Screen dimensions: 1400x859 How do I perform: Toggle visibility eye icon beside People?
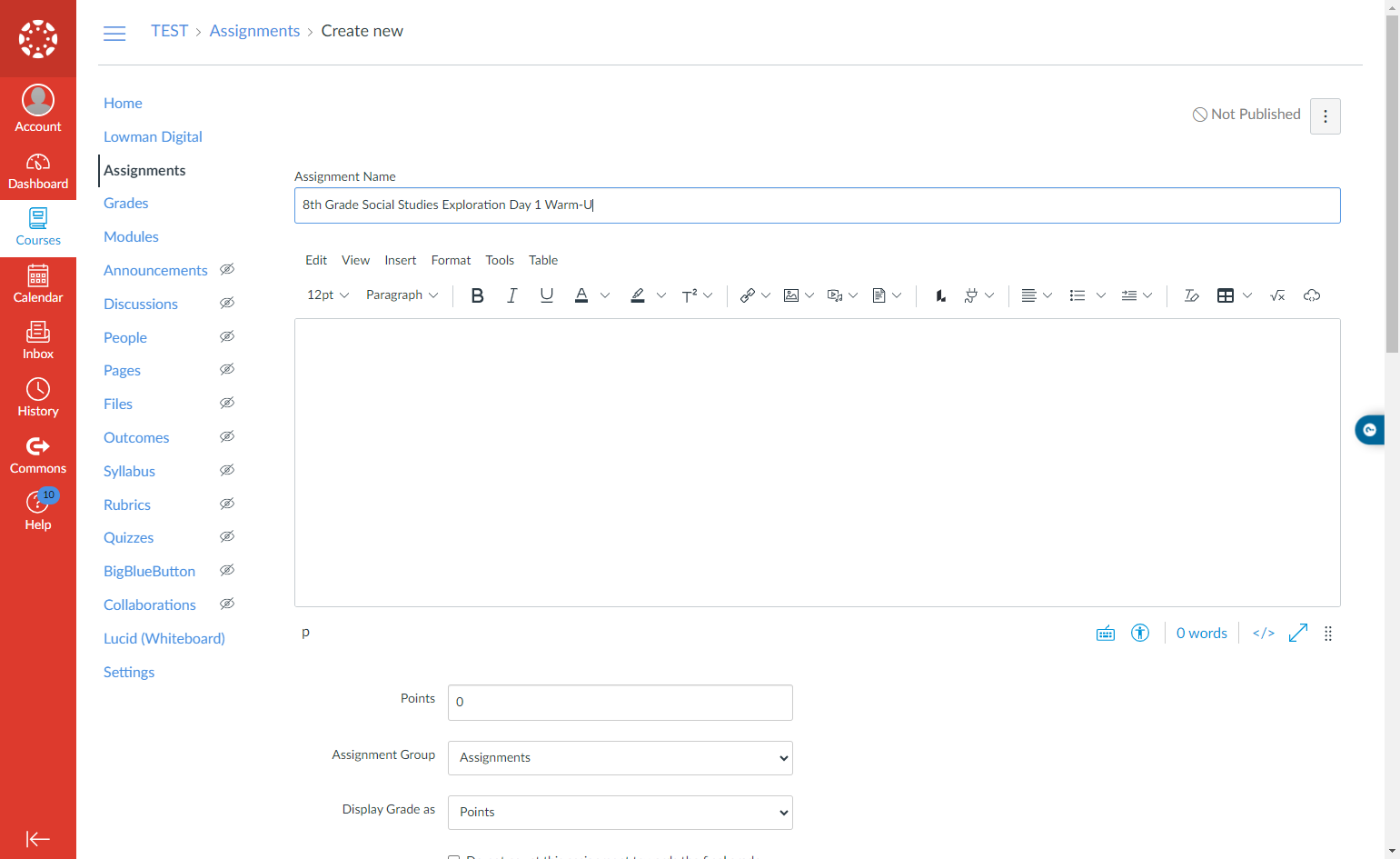tap(227, 336)
